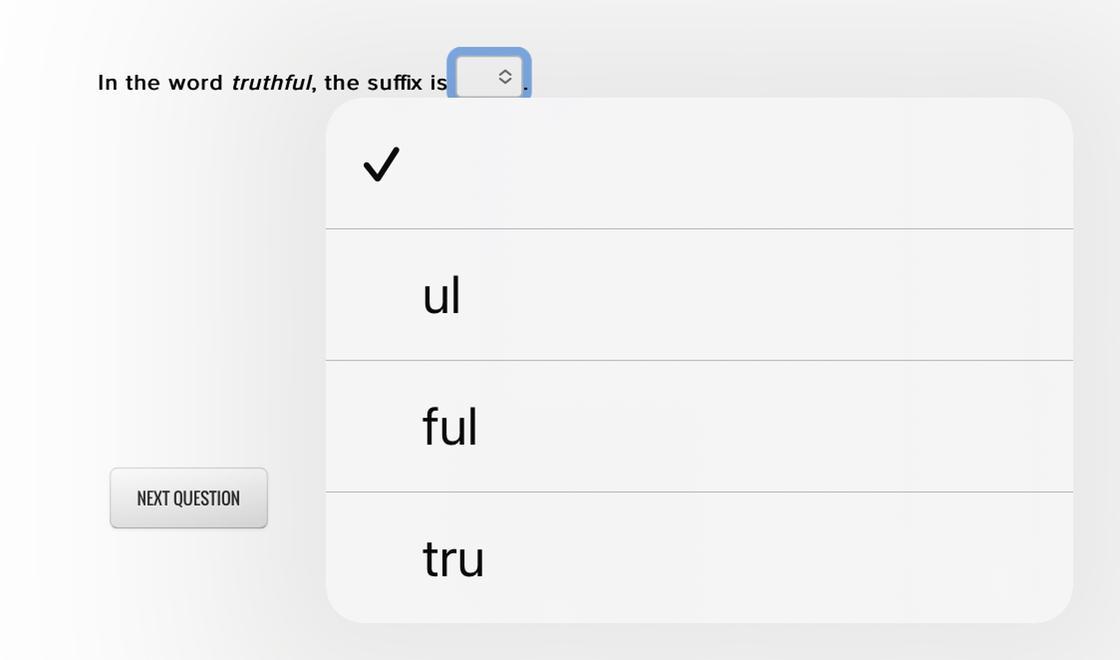Image resolution: width=1120 pixels, height=660 pixels.
Task: Mark 'ful' as the suffix answer
Action: (699, 426)
